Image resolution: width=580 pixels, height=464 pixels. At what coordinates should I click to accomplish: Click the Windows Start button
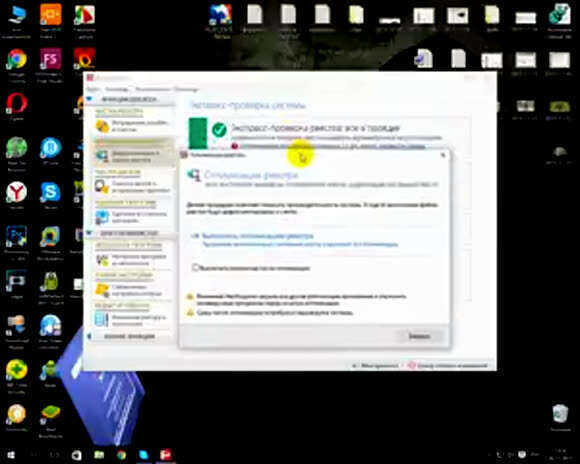(11, 455)
